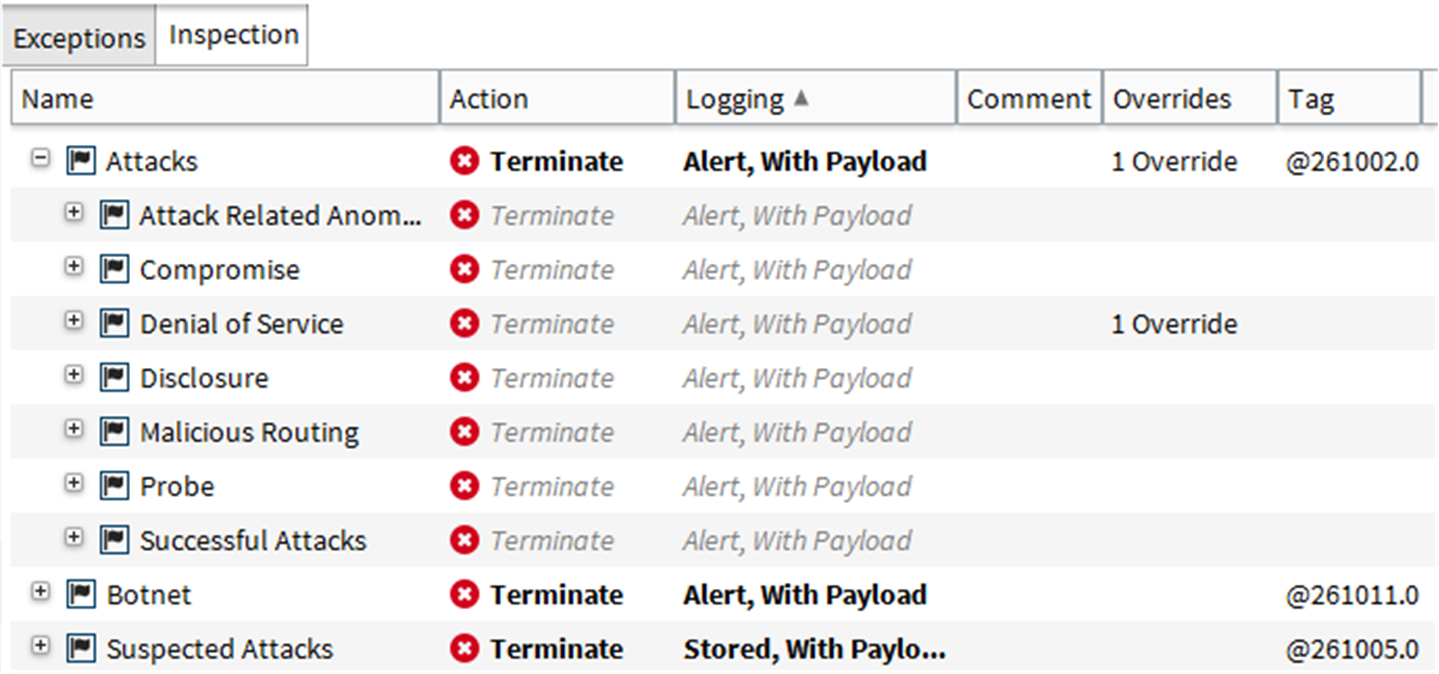
Task: Open the 1 Override entry for Denial of Service
Action: pyautogui.click(x=1174, y=324)
